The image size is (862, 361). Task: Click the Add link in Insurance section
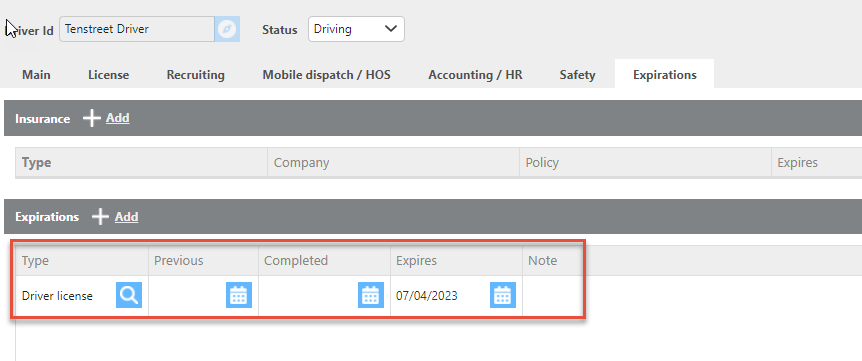[x=118, y=118]
